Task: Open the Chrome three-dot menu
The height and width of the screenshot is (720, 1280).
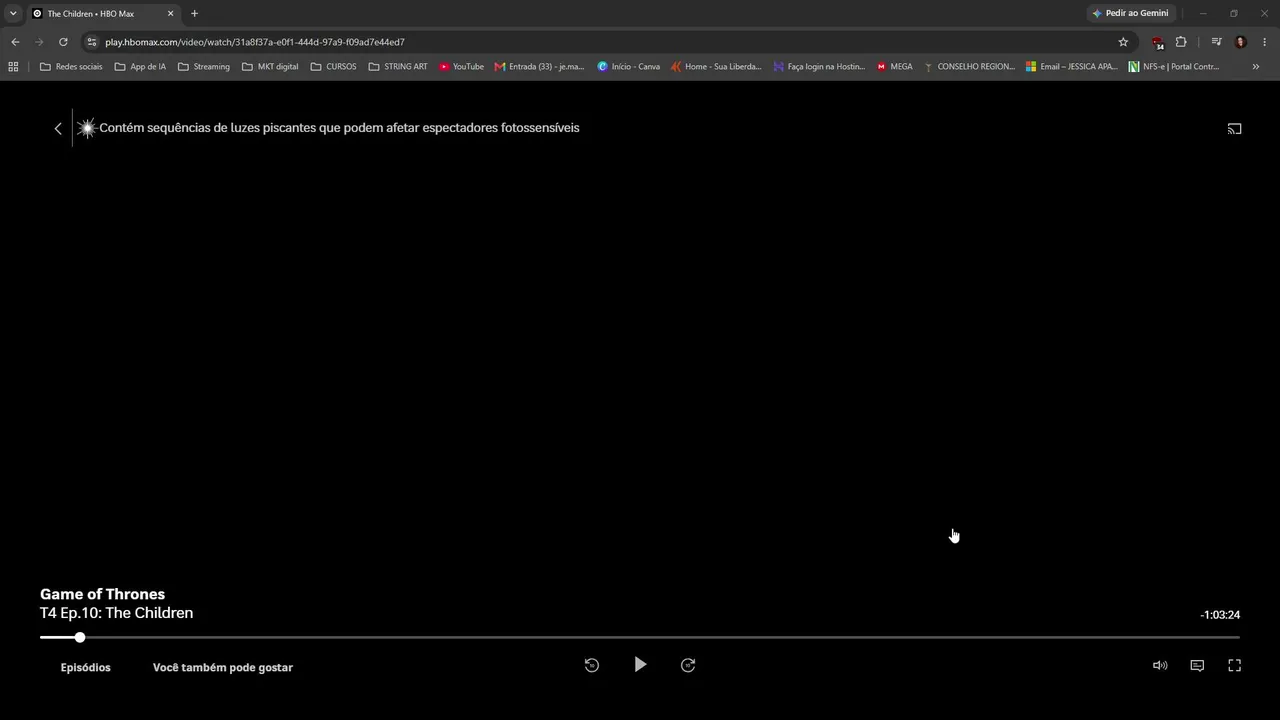Action: [x=1265, y=42]
